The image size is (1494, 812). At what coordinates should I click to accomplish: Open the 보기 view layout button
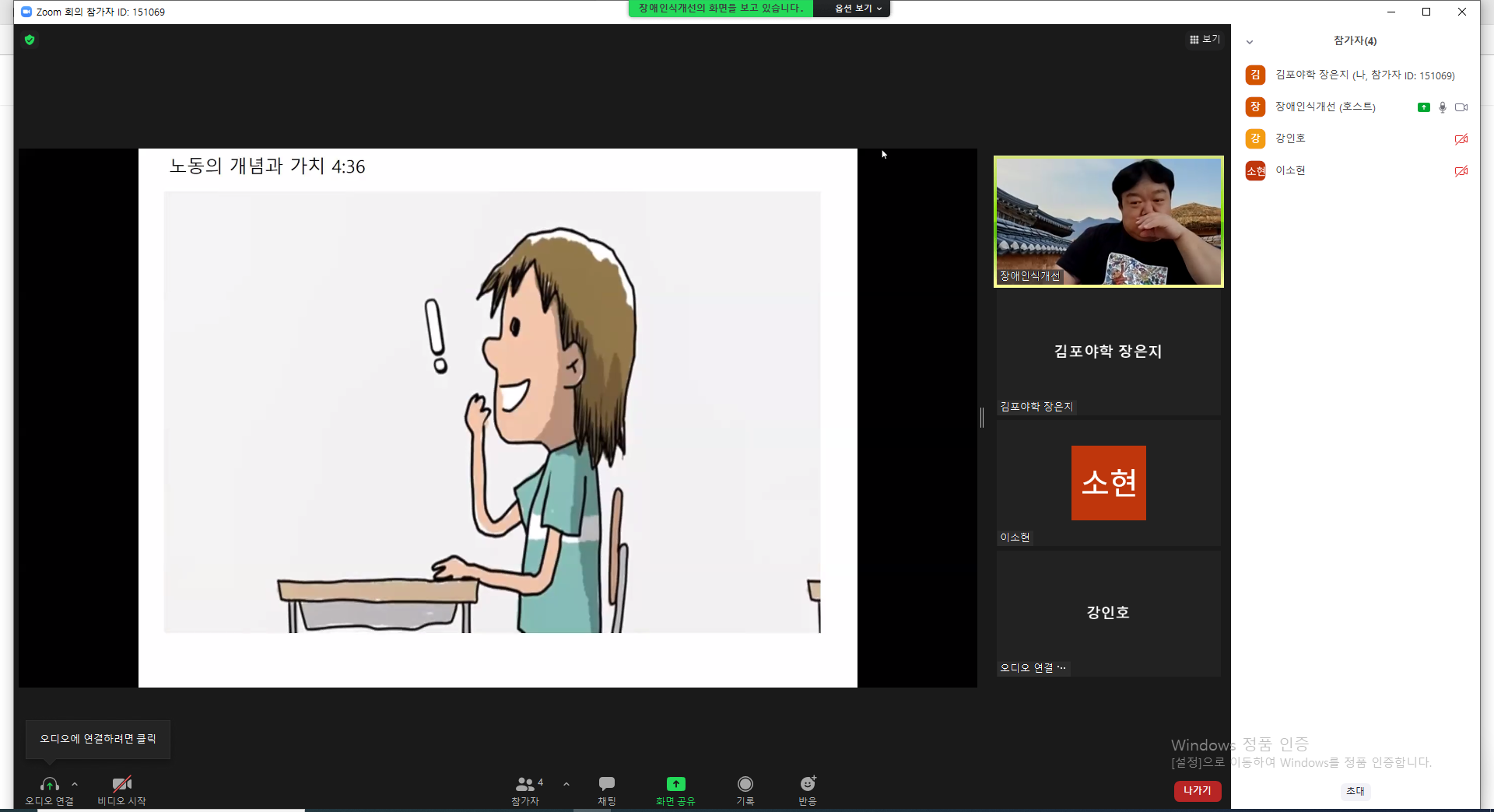(x=1205, y=39)
